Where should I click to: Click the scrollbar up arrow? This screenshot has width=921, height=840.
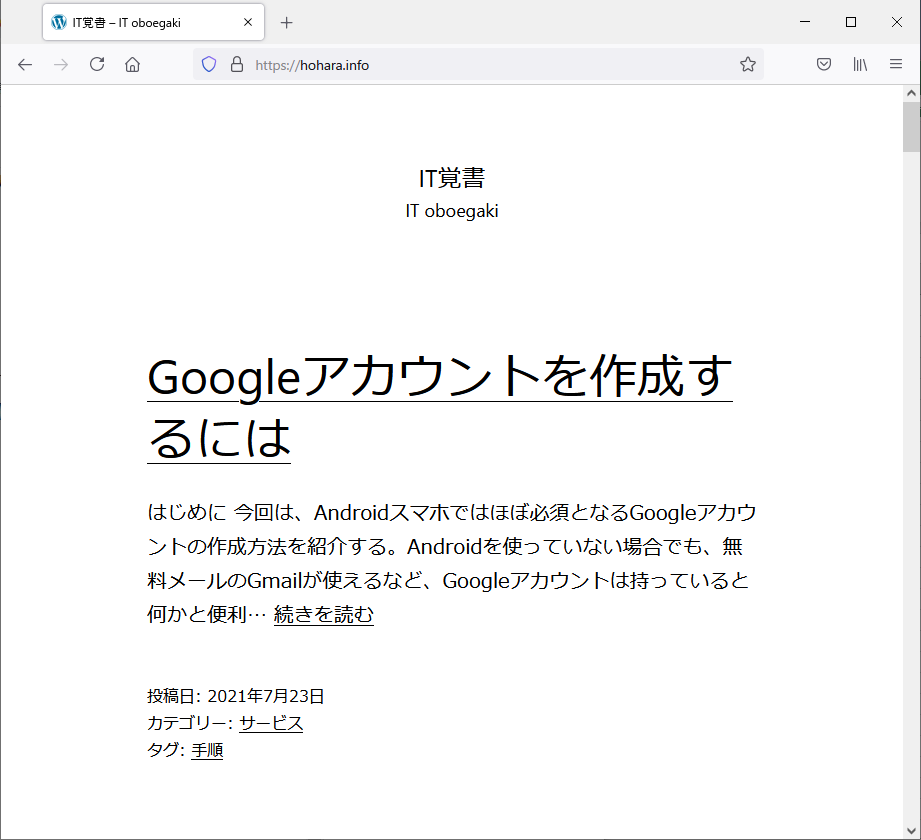(x=911, y=94)
